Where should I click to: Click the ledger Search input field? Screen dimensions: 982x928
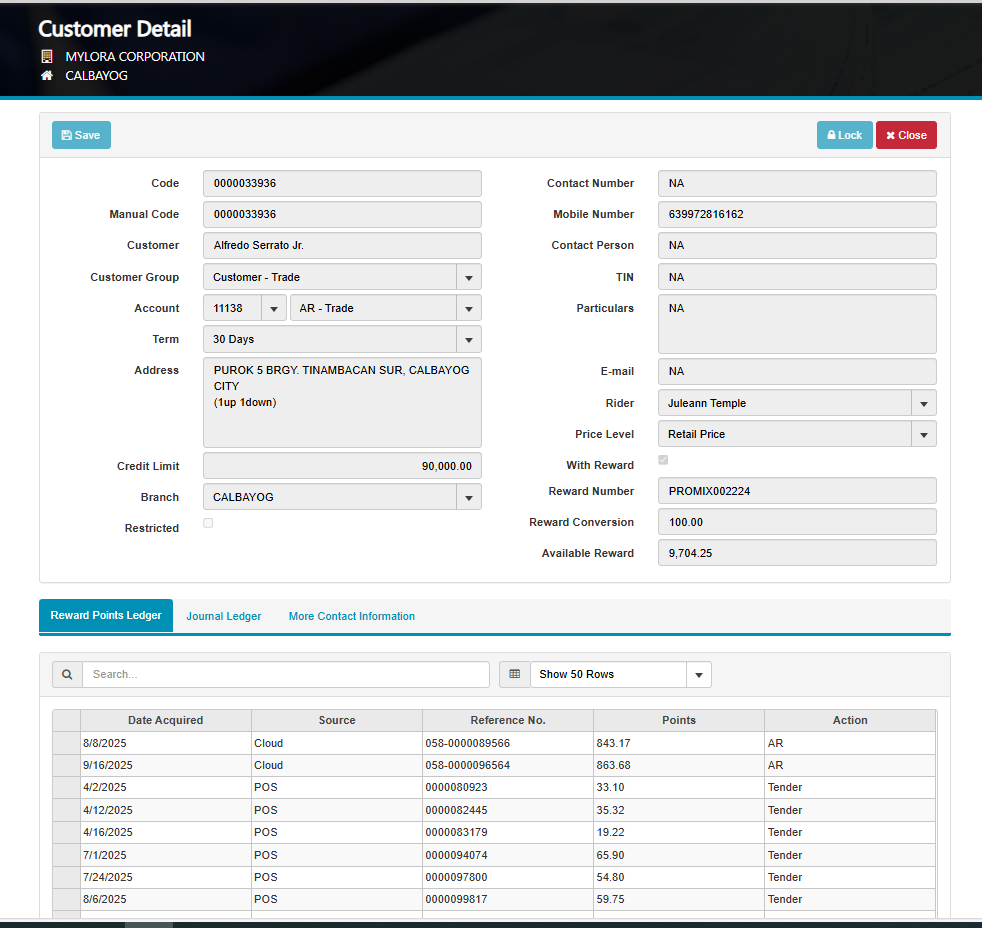[x=285, y=674]
